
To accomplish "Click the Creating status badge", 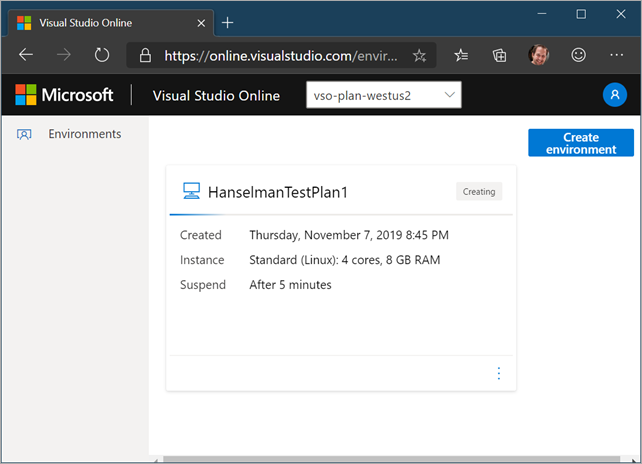I will 479,191.
